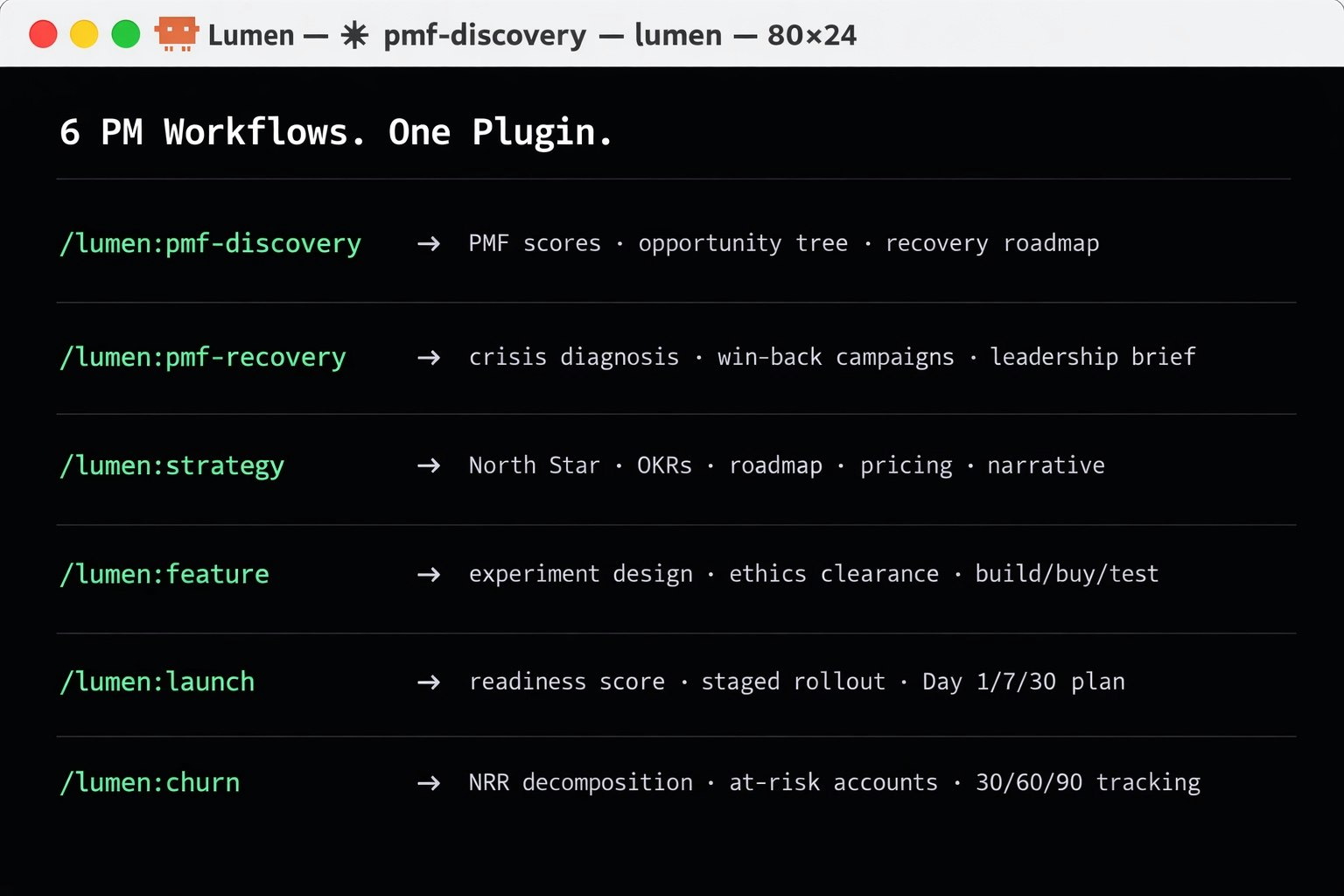This screenshot has height=896, width=1344.
Task: Click 'crisis diagnosis' in the pmf-recovery row
Action: tap(574, 358)
